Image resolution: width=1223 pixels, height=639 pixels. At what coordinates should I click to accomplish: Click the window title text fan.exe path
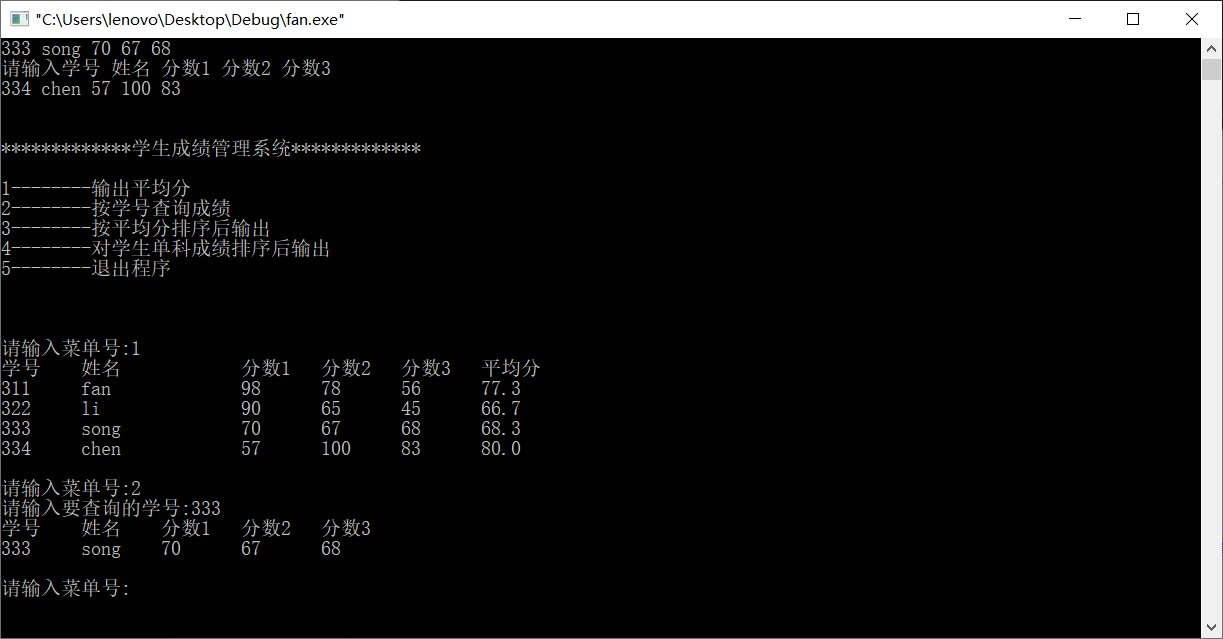pyautogui.click(x=190, y=19)
